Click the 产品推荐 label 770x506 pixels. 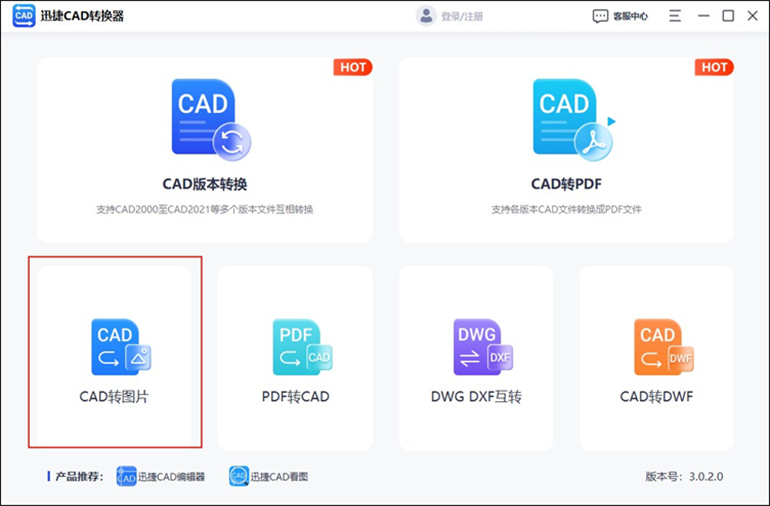[79, 477]
